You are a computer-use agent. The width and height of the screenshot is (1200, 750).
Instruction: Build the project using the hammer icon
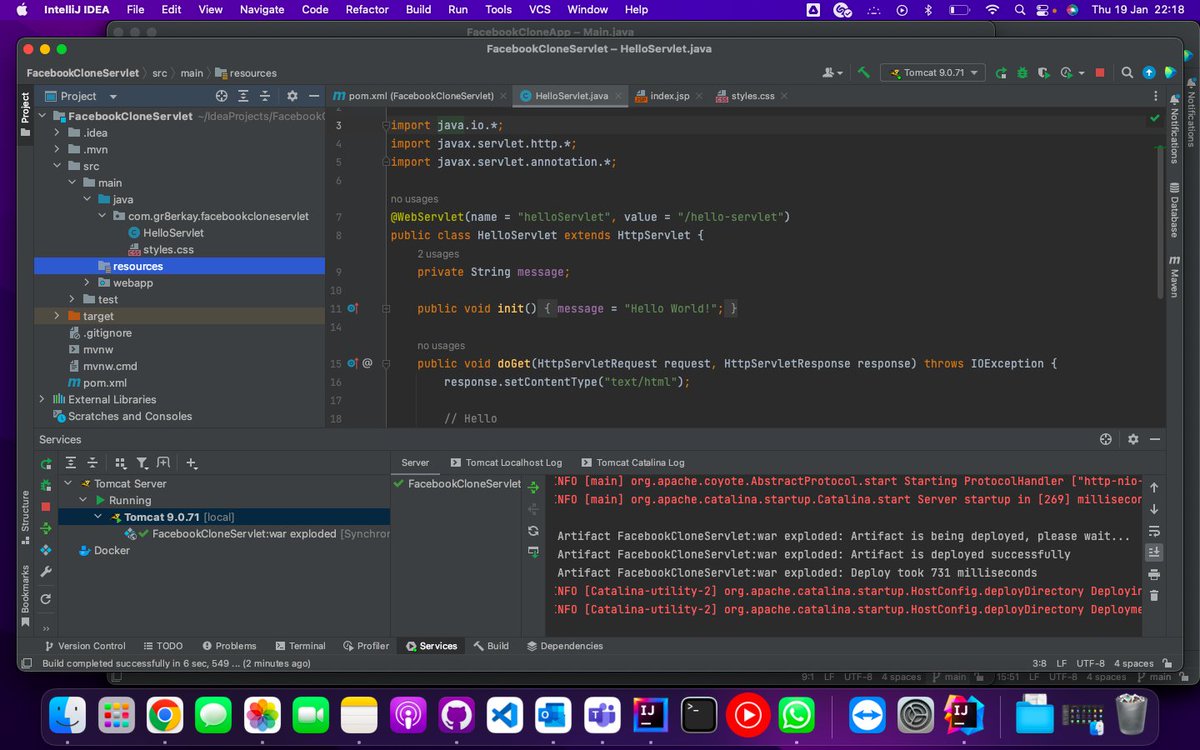(x=864, y=73)
